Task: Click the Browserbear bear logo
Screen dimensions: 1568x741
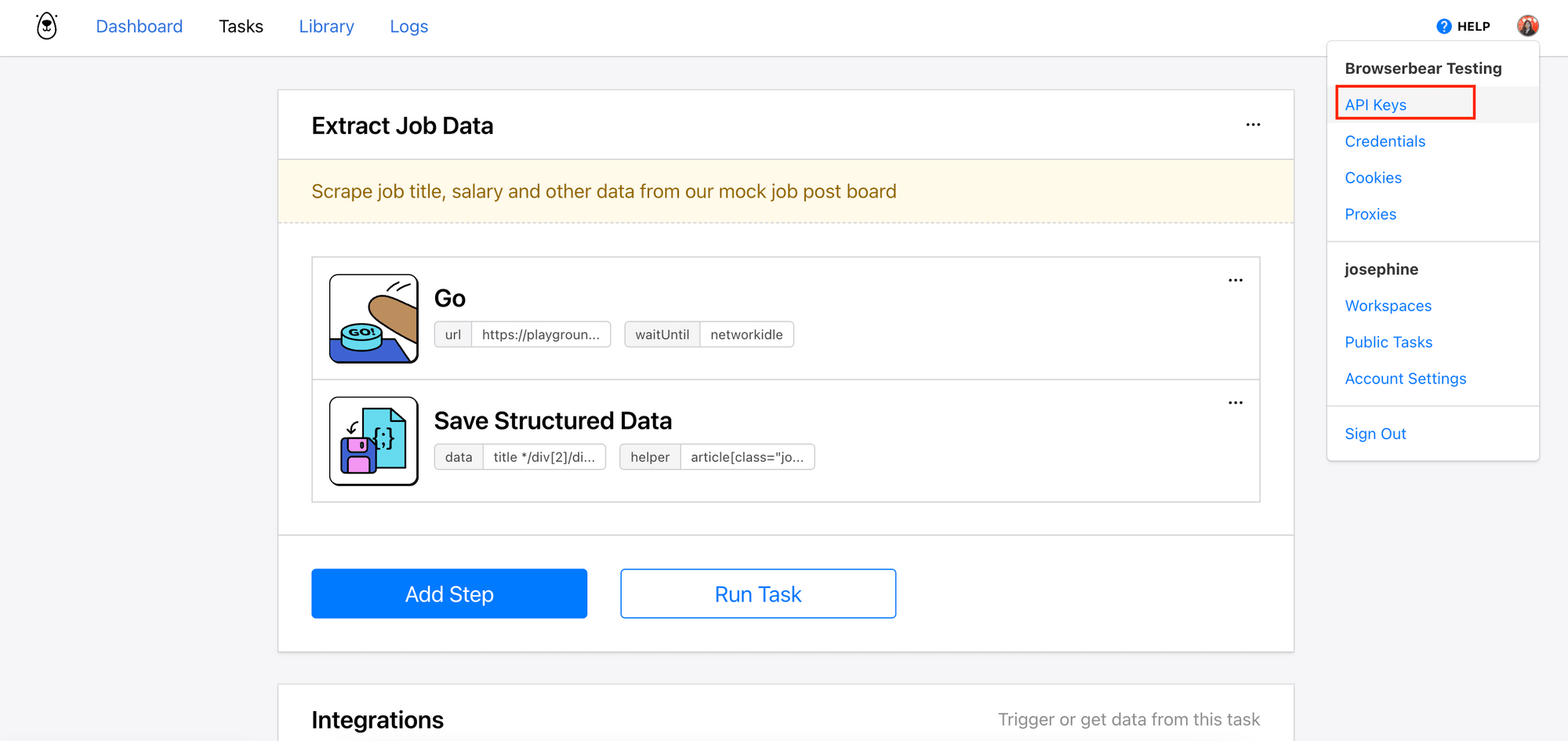Action: (x=47, y=27)
